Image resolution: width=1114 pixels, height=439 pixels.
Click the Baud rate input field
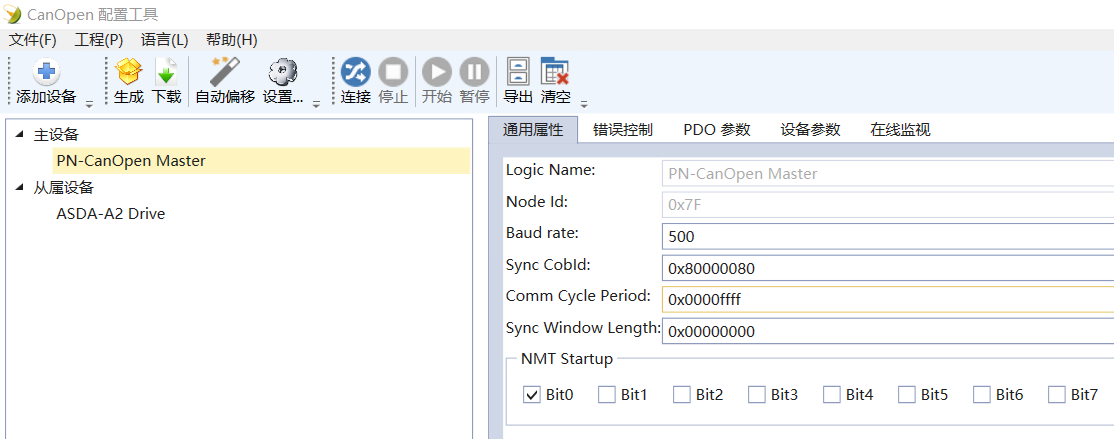pos(887,237)
